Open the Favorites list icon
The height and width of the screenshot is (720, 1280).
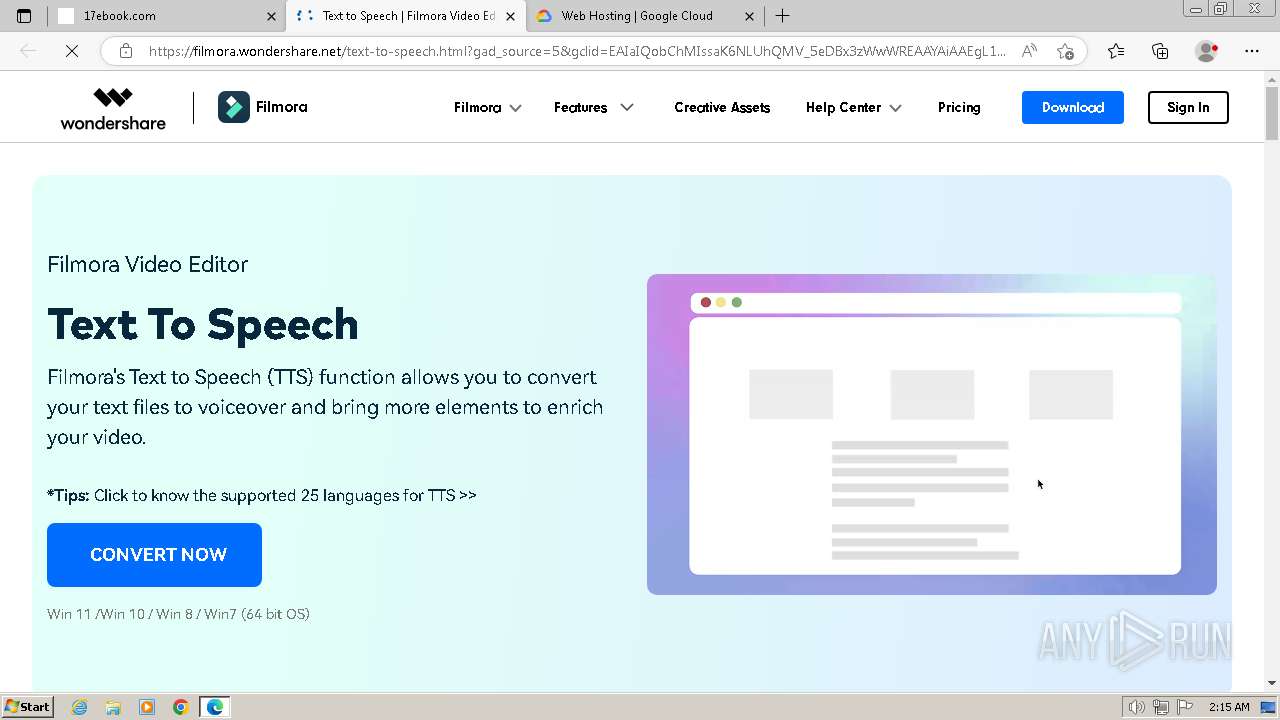(x=1116, y=51)
